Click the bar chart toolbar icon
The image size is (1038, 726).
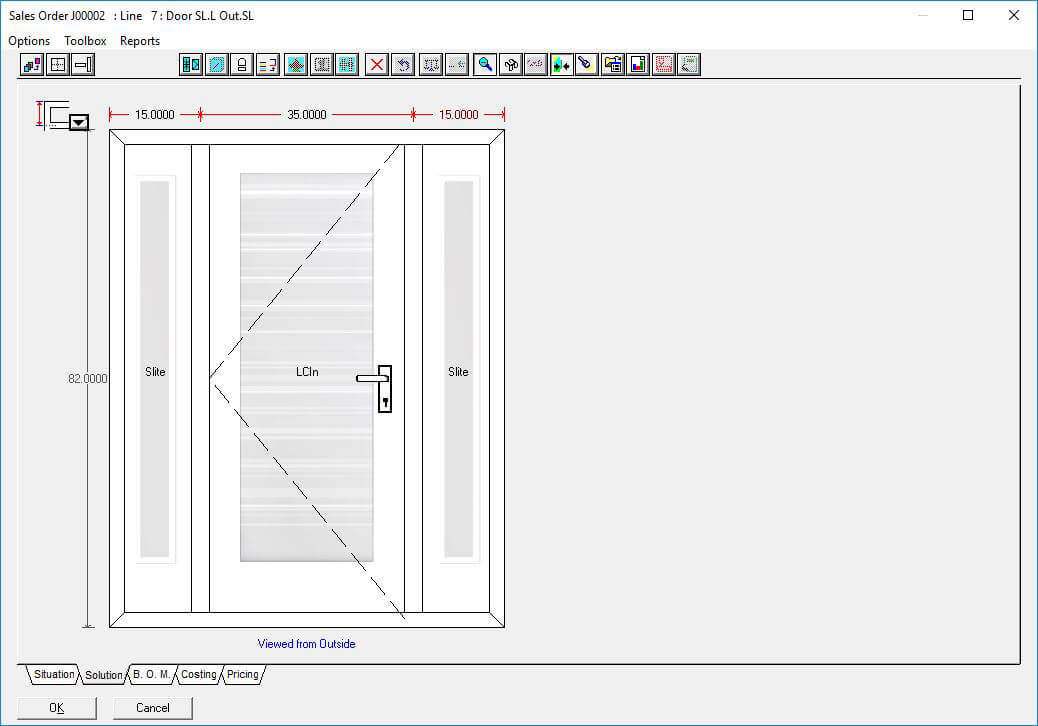pyautogui.click(x=638, y=65)
